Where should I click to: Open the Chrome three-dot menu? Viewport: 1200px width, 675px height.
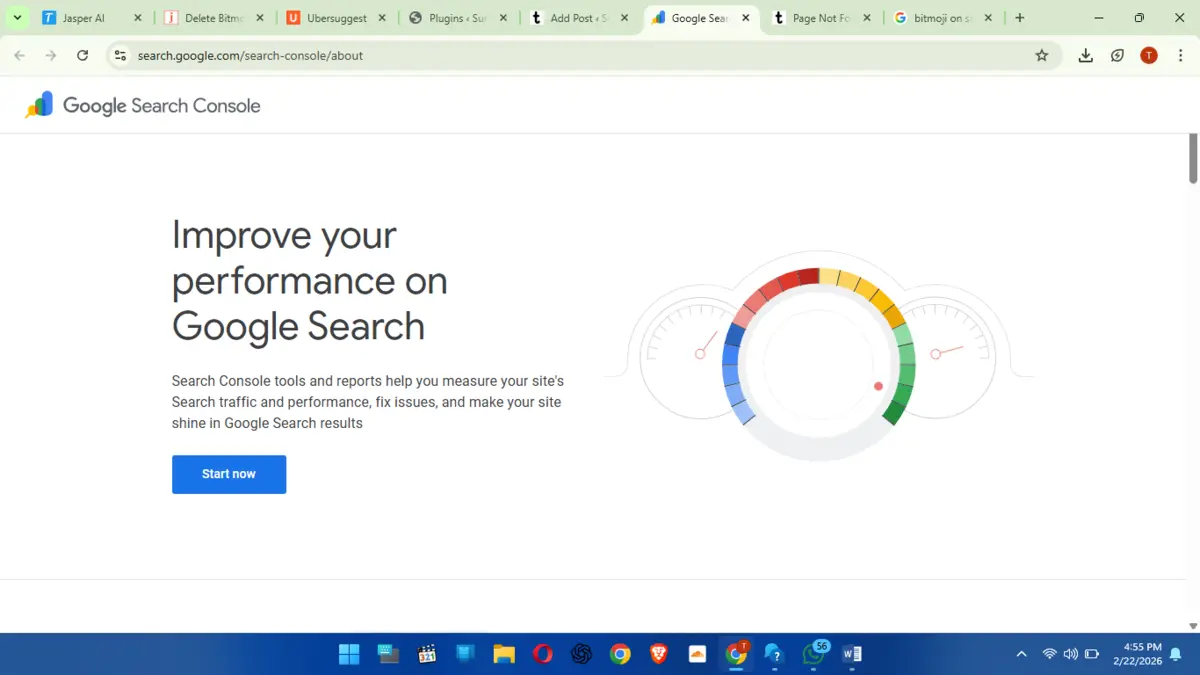click(1180, 56)
